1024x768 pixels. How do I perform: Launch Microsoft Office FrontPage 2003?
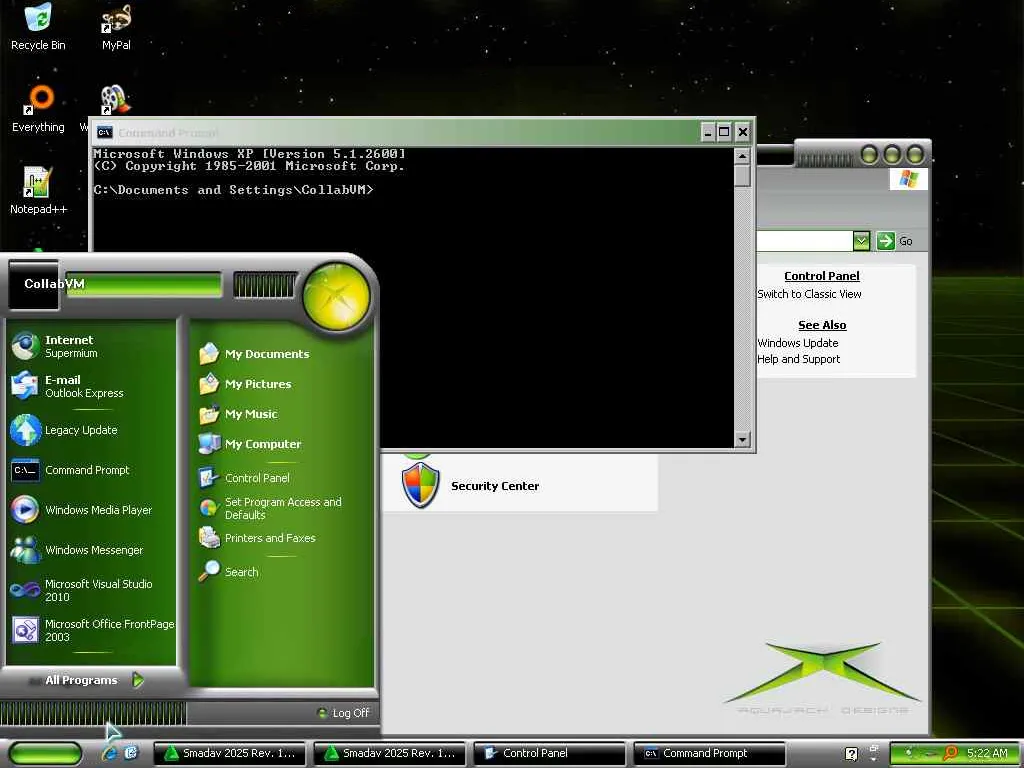tap(91, 630)
